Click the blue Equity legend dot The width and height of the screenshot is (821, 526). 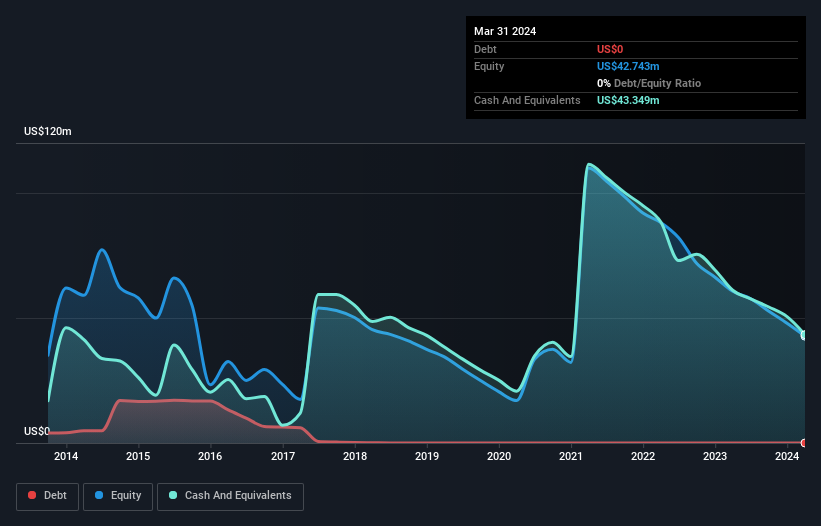99,495
